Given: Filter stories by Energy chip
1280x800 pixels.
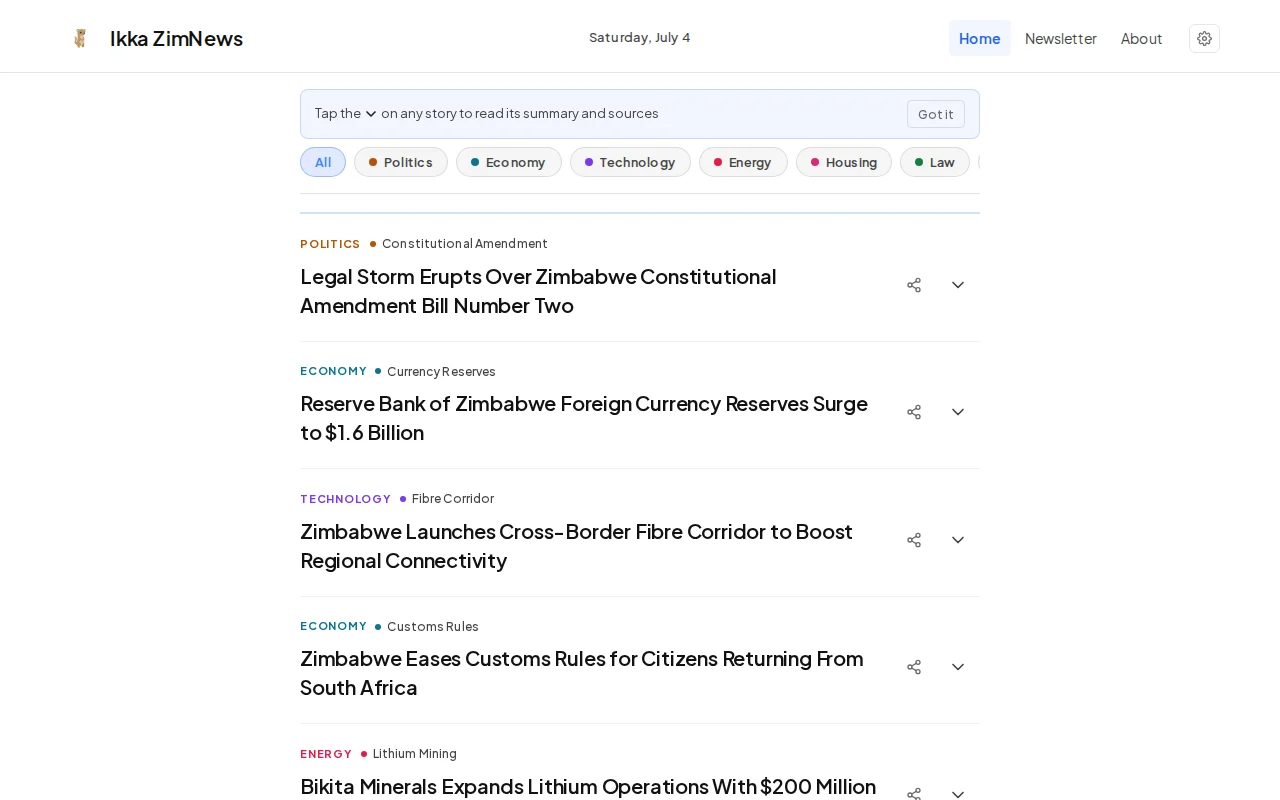Looking at the screenshot, I should (743, 162).
